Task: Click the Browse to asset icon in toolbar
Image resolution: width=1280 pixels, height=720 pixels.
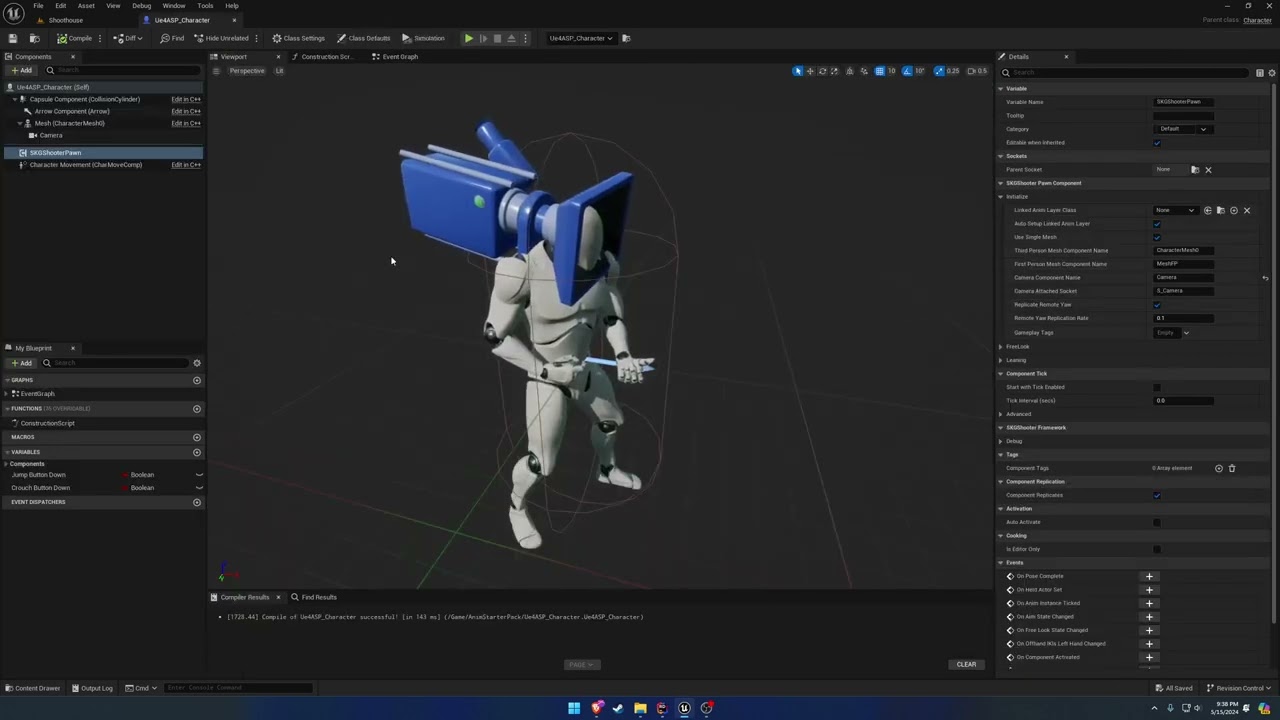Action: pyautogui.click(x=34, y=38)
